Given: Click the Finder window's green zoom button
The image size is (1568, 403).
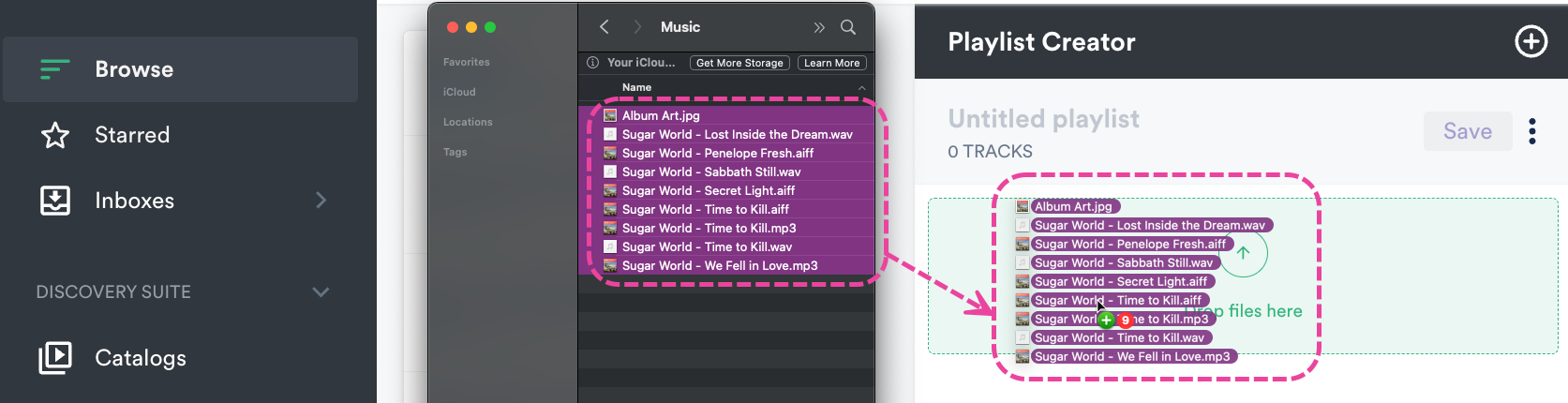Looking at the screenshot, I should (490, 27).
